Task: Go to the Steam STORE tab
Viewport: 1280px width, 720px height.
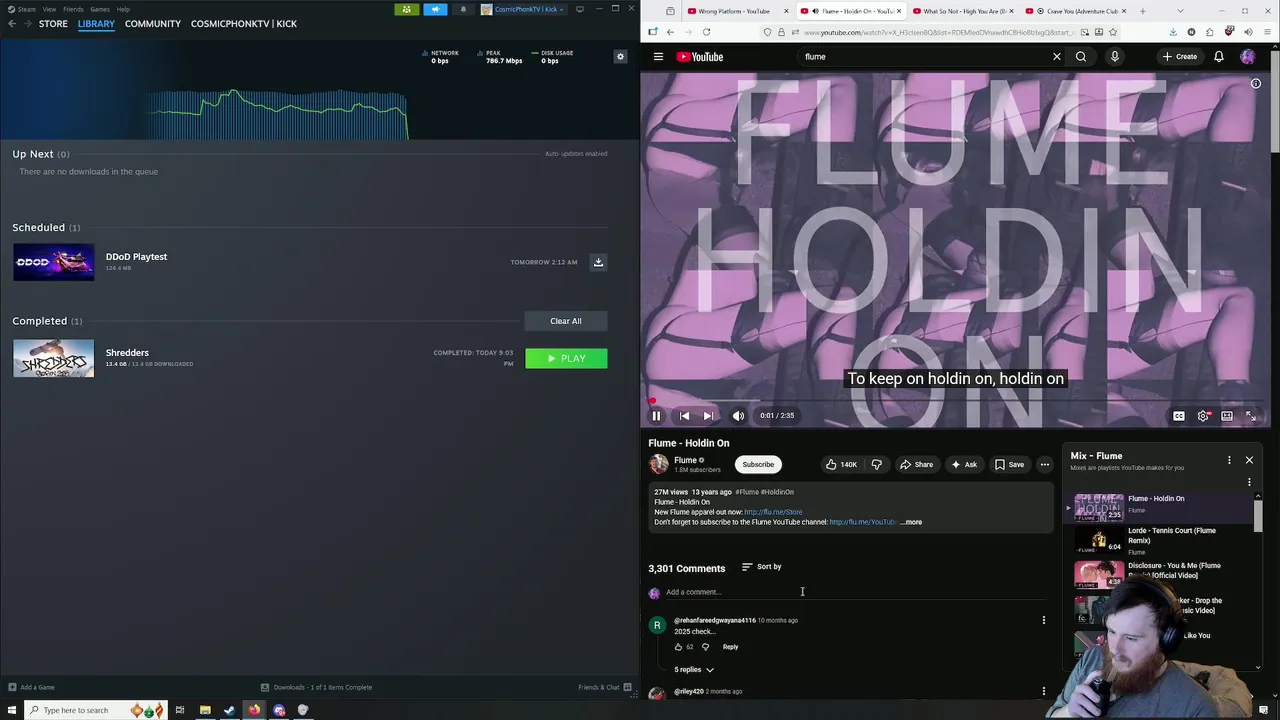Action: coord(53,24)
